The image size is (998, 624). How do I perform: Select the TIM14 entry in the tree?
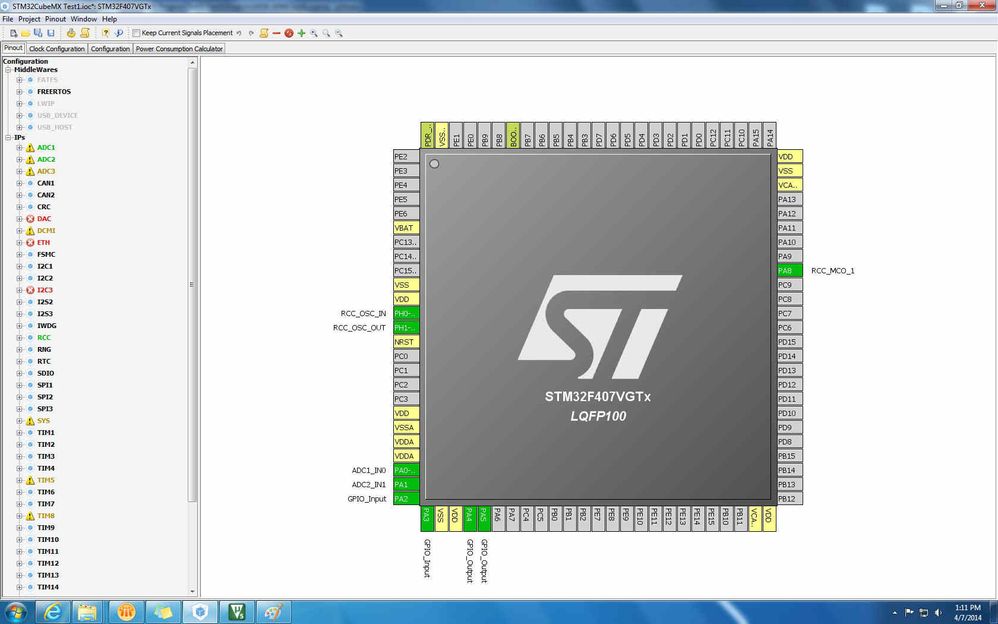(x=48, y=588)
